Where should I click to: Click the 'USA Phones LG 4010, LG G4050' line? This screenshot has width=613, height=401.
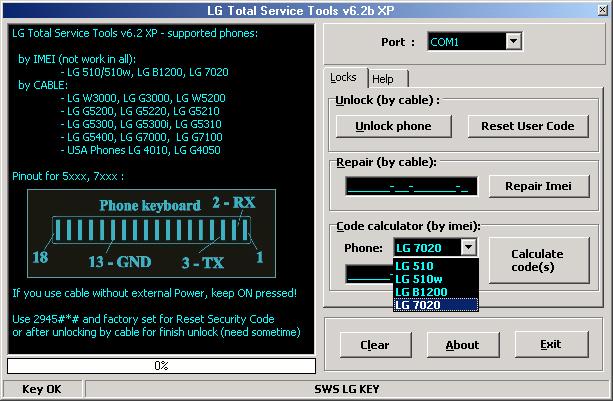pyautogui.click(x=141, y=150)
